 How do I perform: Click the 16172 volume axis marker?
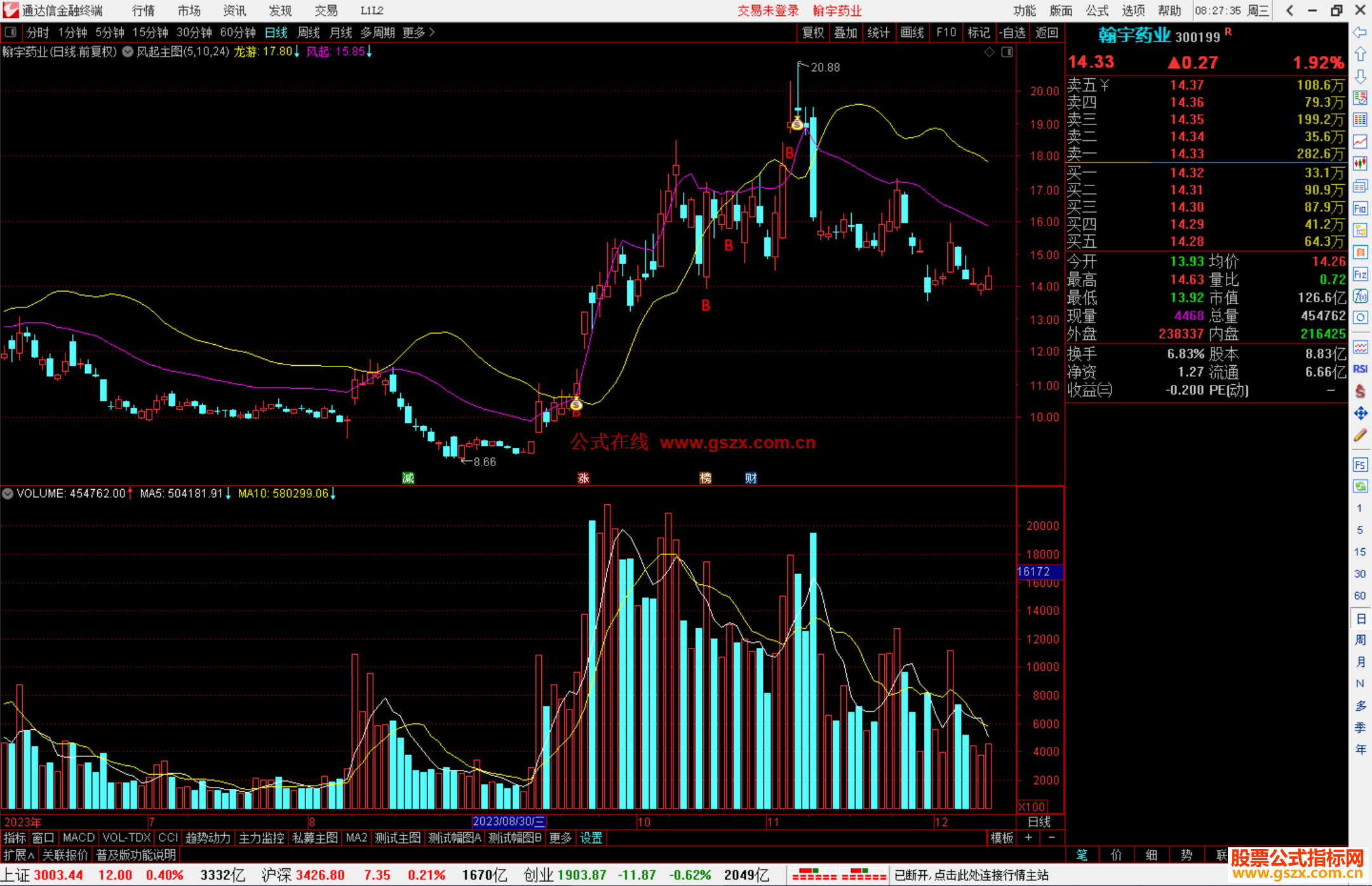(x=1039, y=572)
